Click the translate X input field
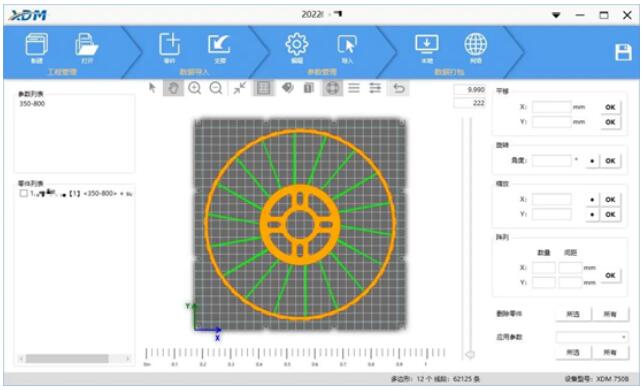644x390 pixels. tap(552, 107)
